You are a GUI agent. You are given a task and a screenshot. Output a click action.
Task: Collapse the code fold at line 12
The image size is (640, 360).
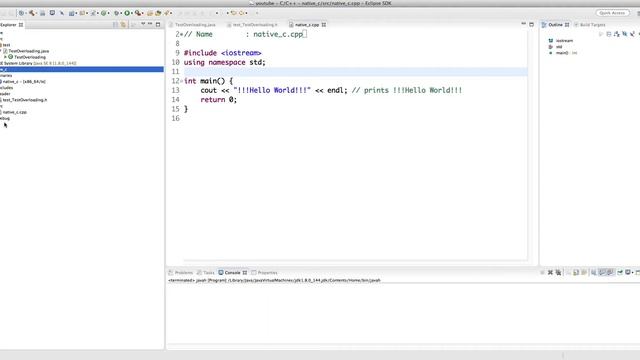(x=182, y=81)
